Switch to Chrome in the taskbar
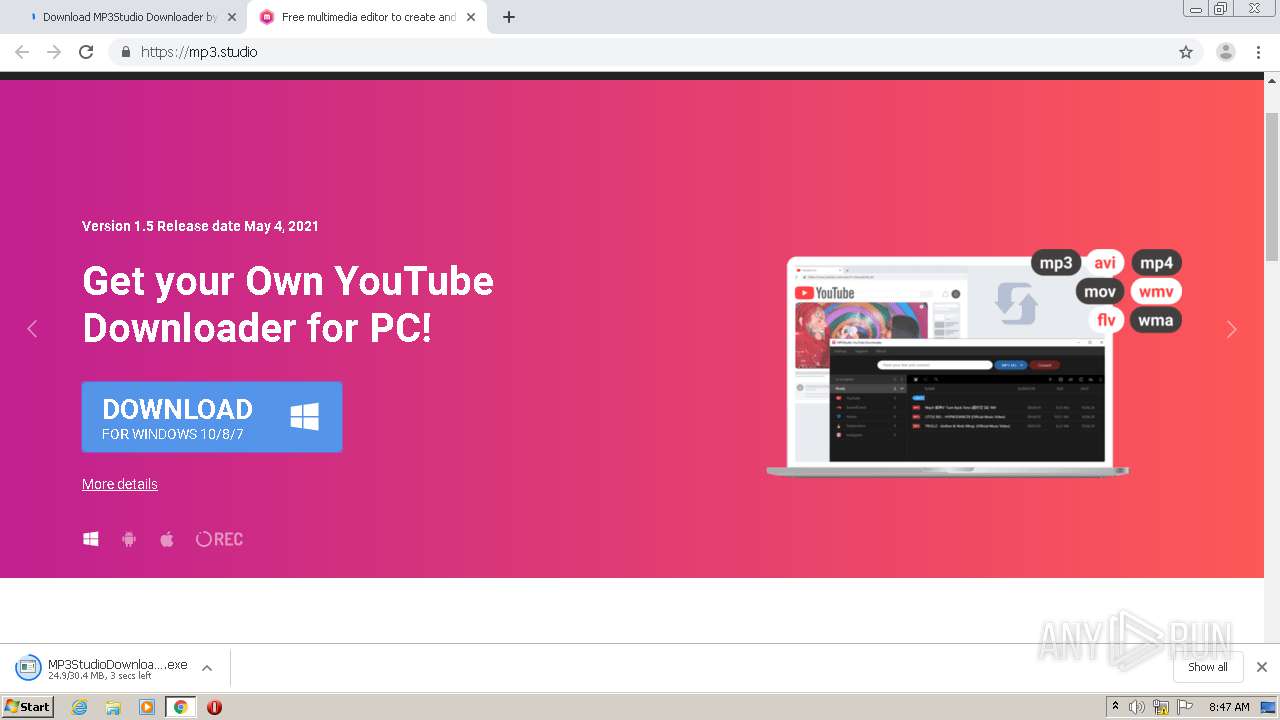The width and height of the screenshot is (1280, 720). [x=180, y=707]
